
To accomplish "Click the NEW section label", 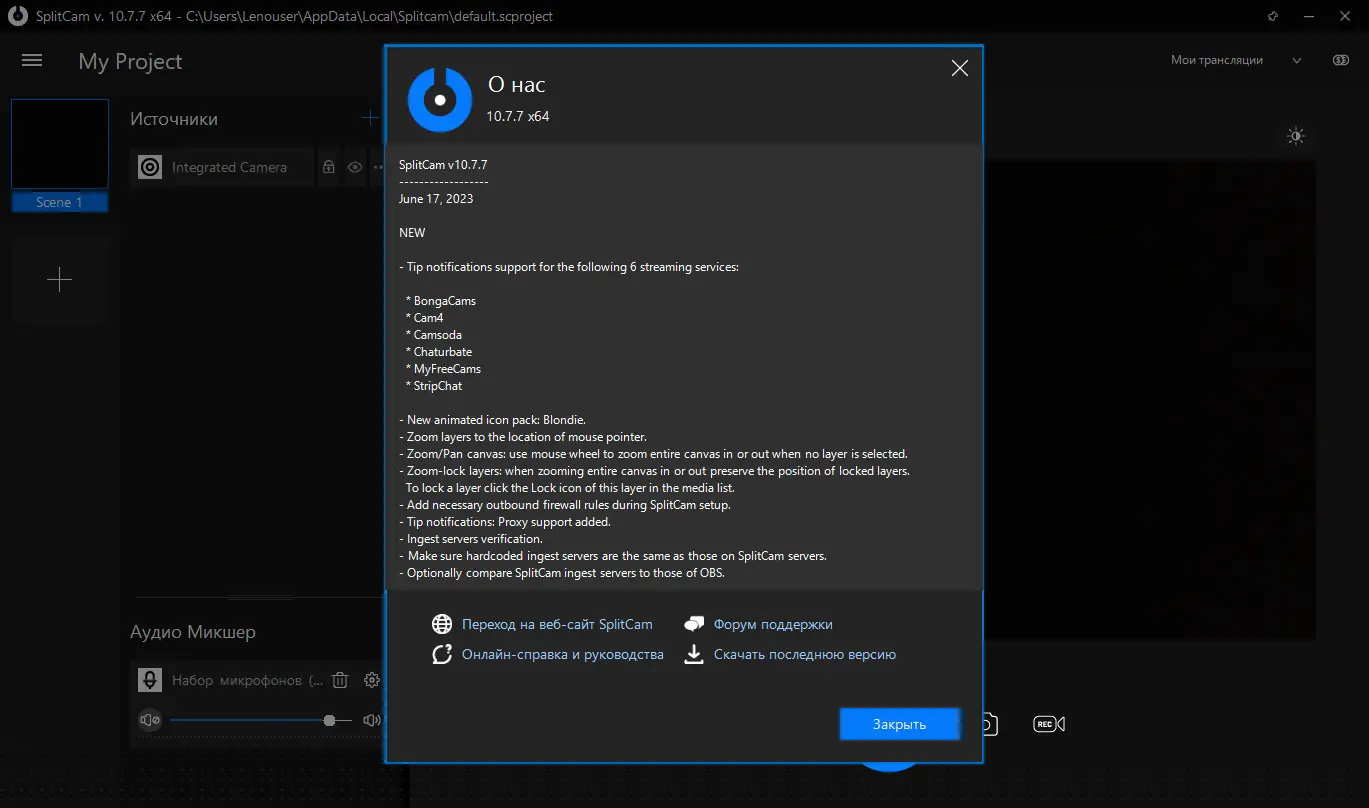I will 412,233.
